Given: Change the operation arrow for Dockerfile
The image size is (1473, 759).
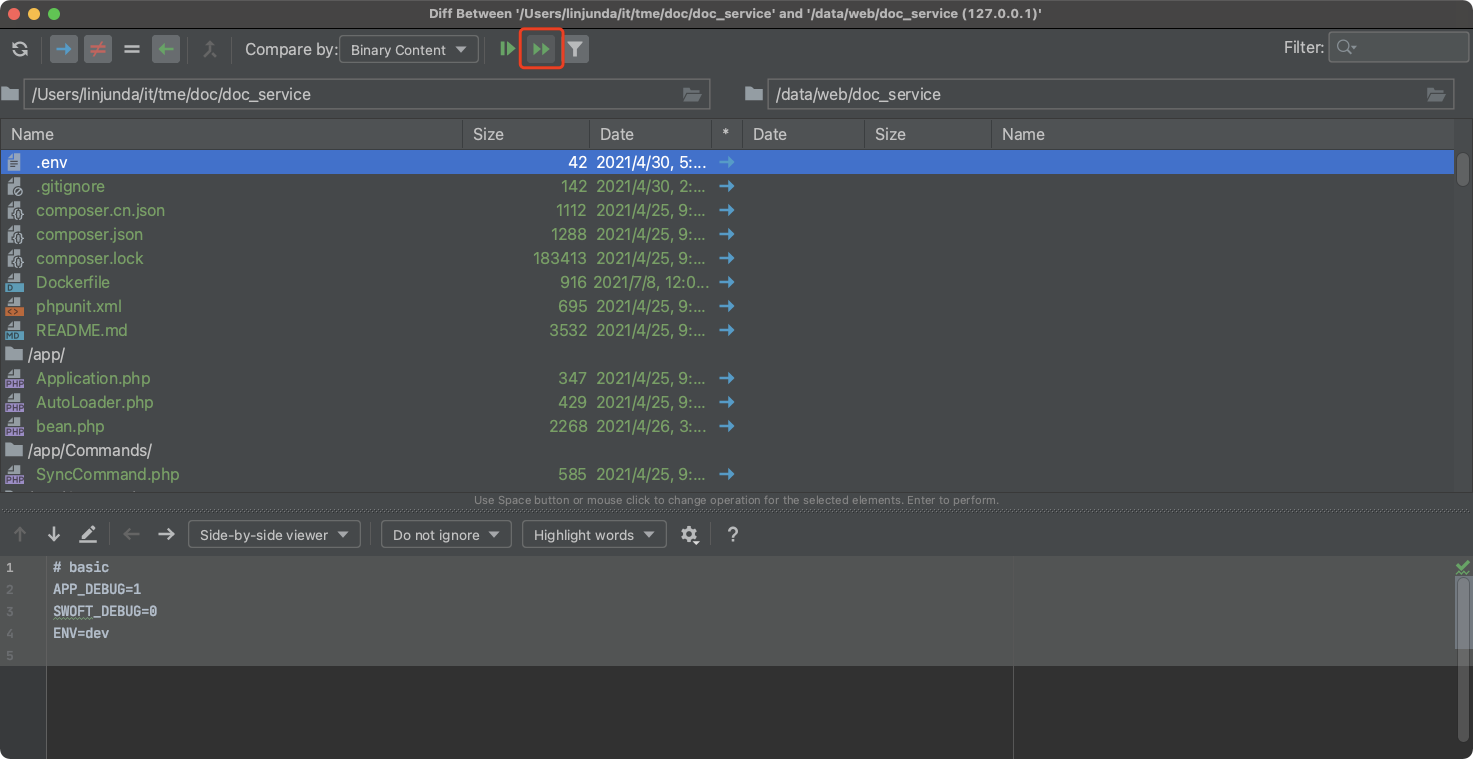Looking at the screenshot, I should (x=727, y=282).
